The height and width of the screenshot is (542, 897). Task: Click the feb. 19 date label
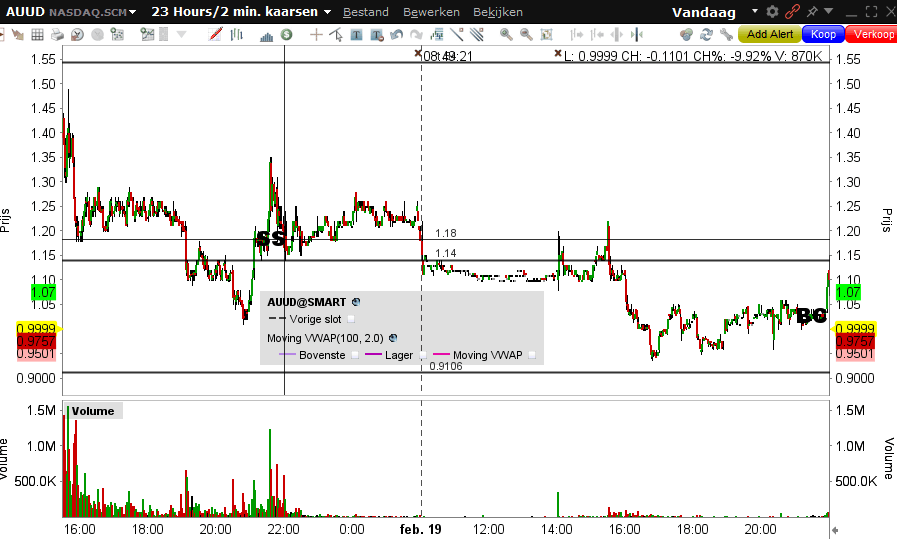pyautogui.click(x=420, y=529)
